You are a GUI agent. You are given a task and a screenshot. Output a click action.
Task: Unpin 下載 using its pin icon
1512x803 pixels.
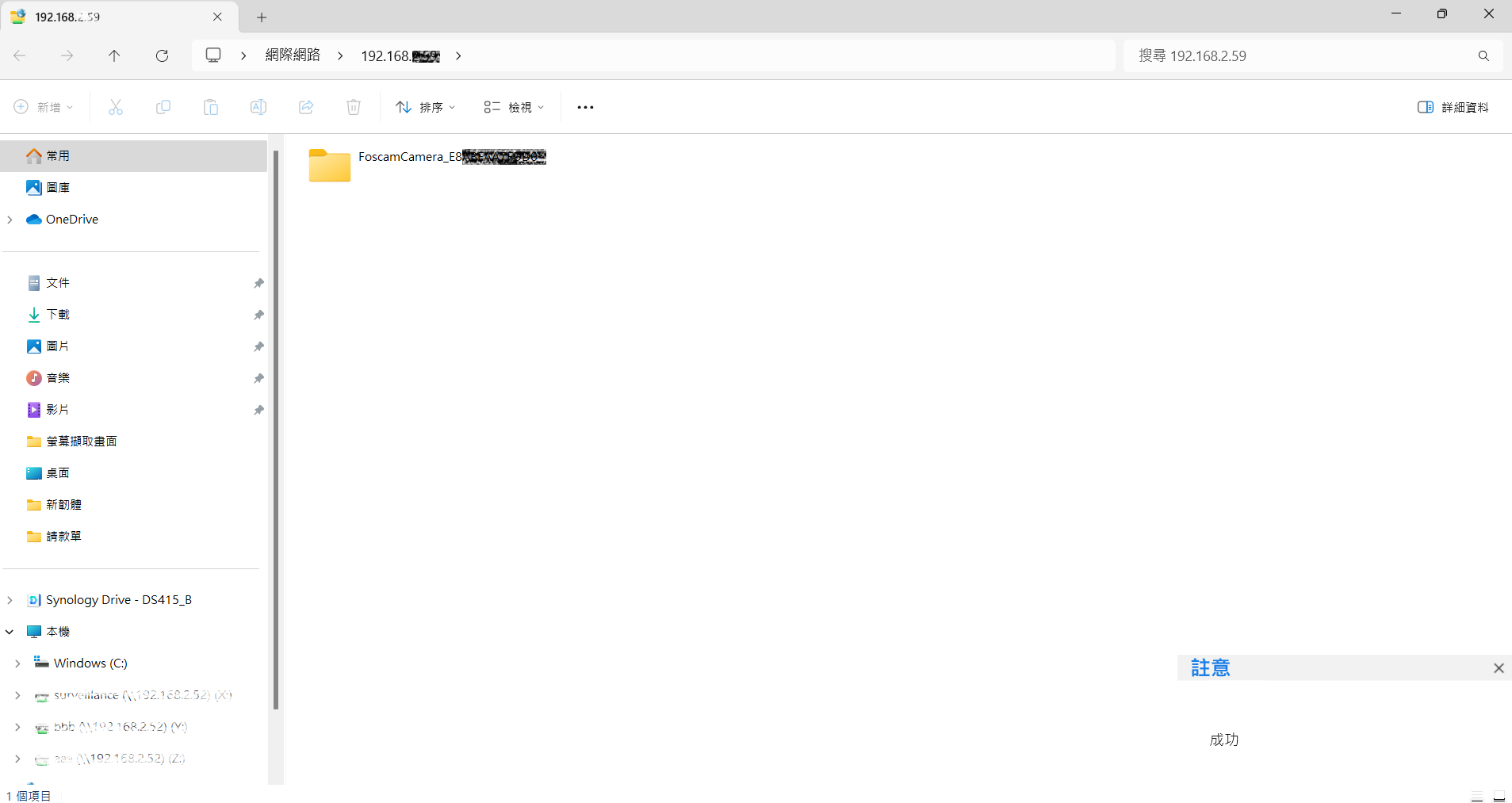point(258,315)
